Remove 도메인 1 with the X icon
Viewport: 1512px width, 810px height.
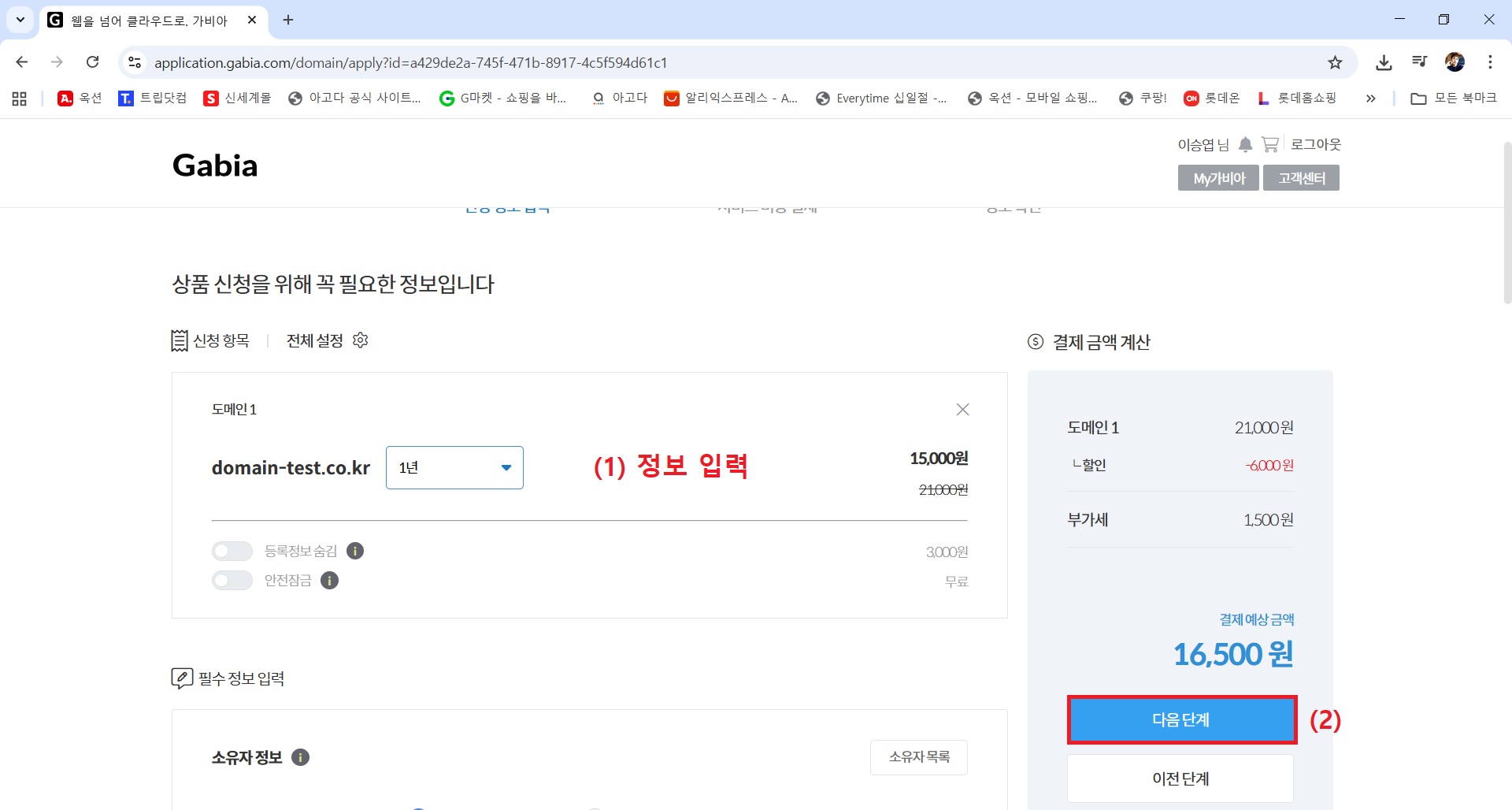pos(962,409)
